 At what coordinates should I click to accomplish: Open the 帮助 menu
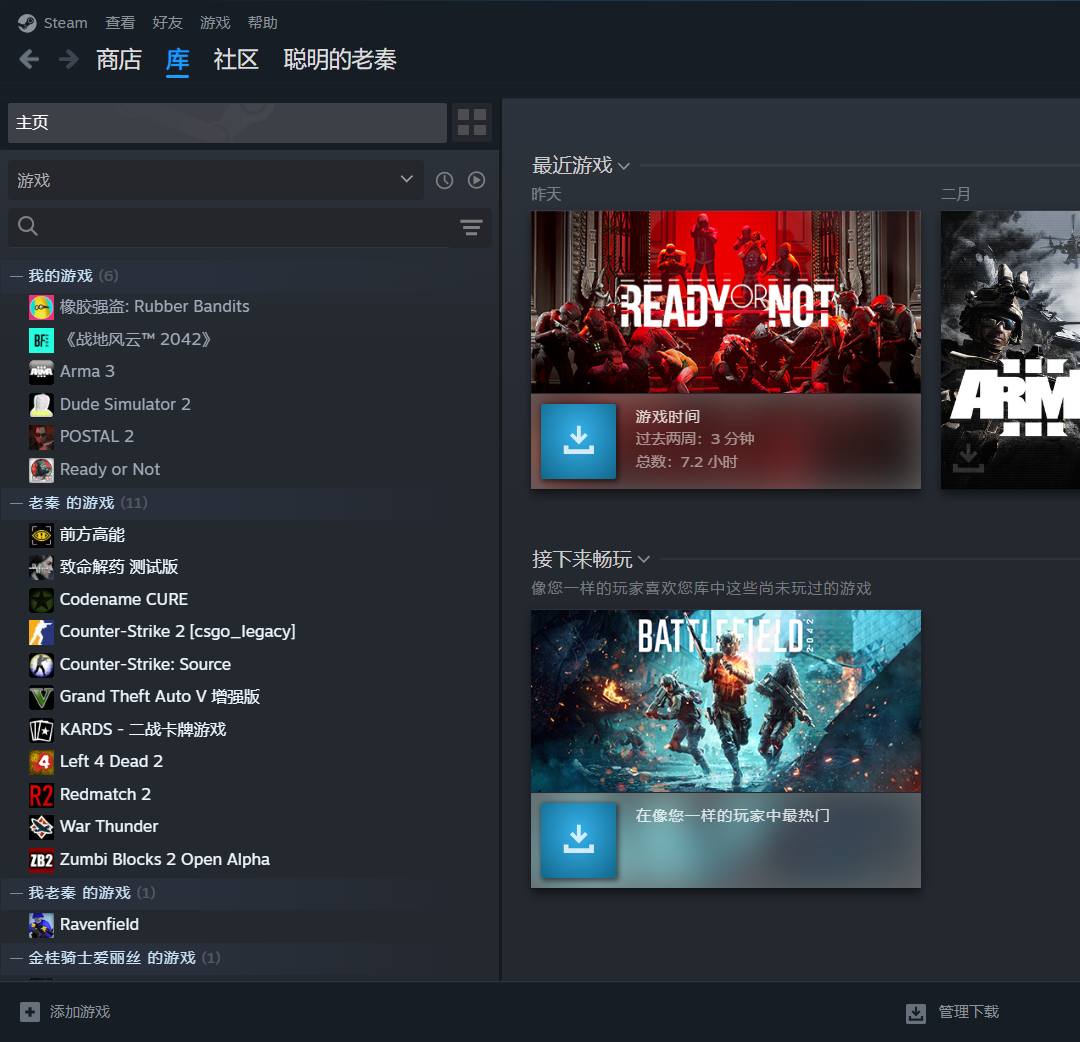[262, 23]
